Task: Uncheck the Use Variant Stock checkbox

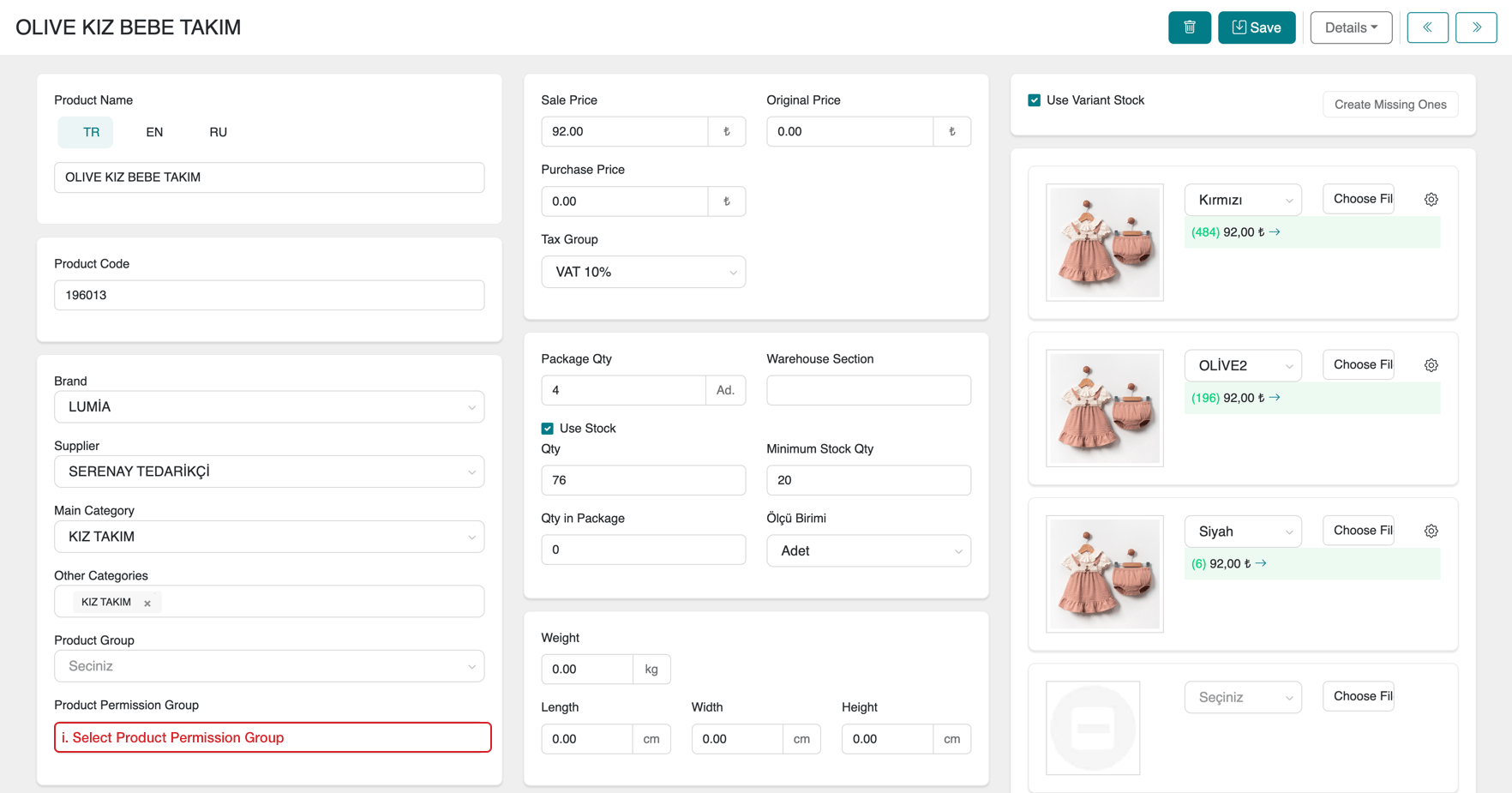Action: [1035, 100]
